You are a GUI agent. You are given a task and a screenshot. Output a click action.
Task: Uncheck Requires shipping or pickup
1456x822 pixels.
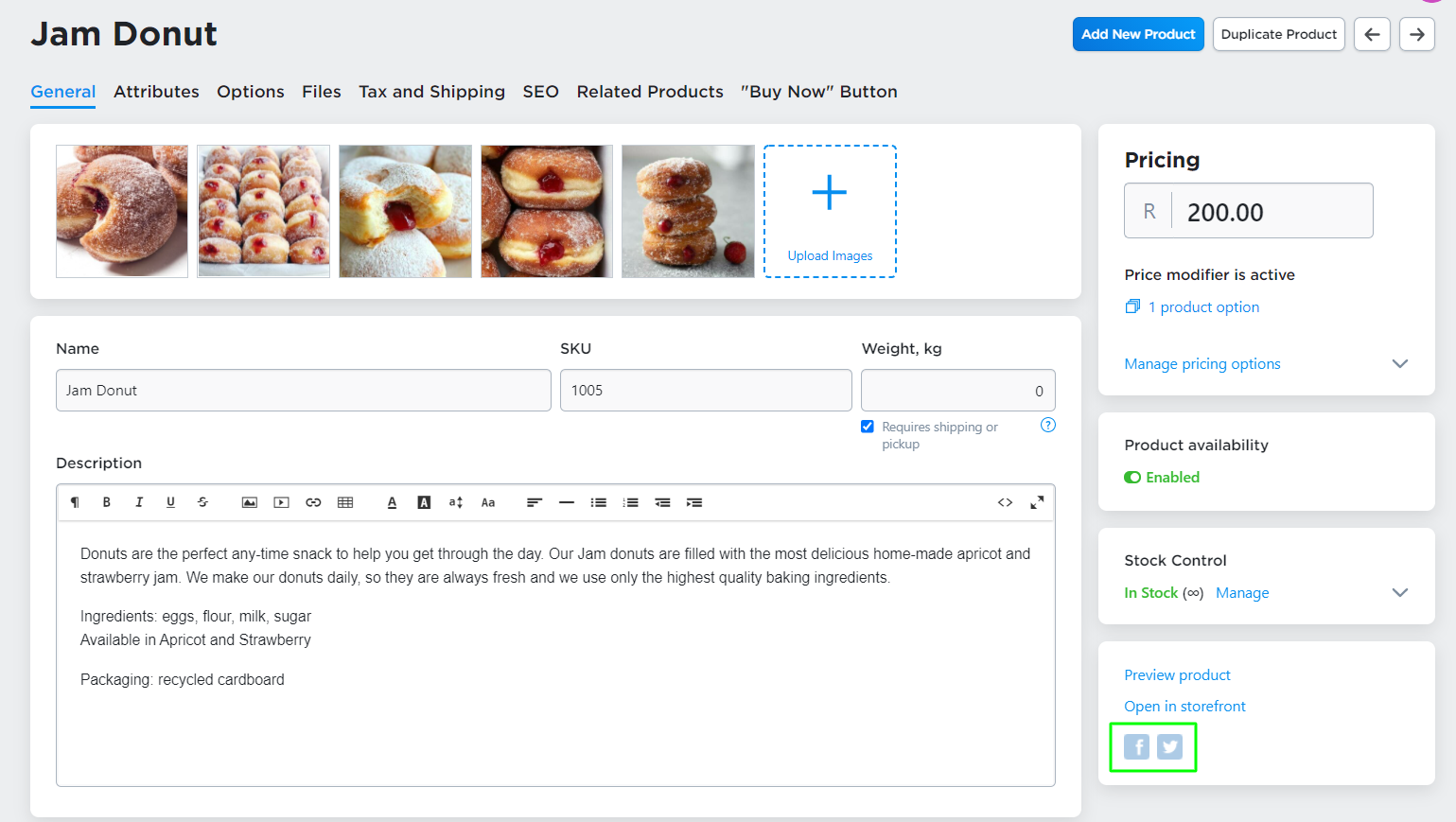[x=868, y=427]
